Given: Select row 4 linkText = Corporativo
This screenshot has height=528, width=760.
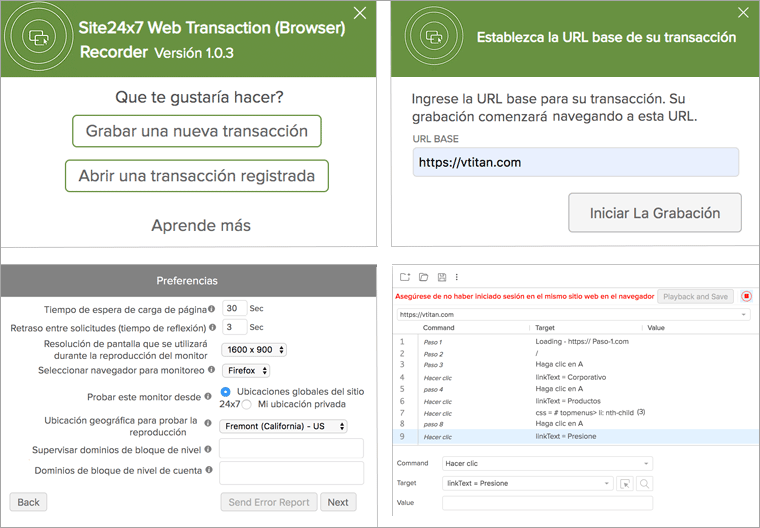Looking at the screenshot, I should coord(575,377).
